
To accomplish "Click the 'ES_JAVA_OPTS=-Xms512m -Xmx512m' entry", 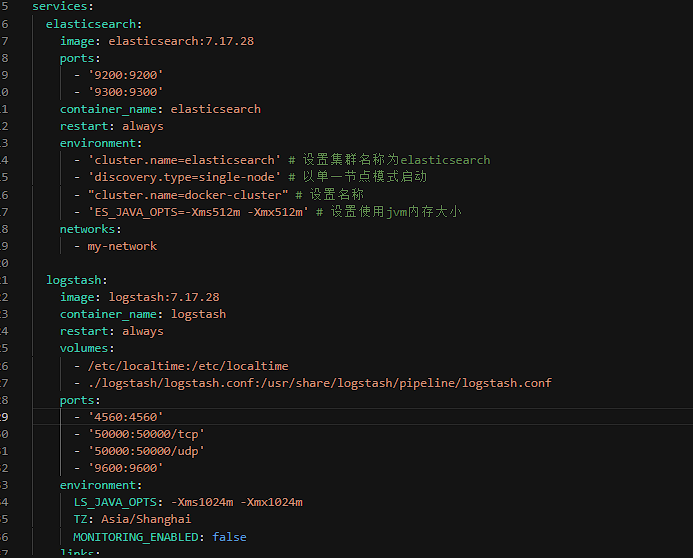I will point(198,212).
